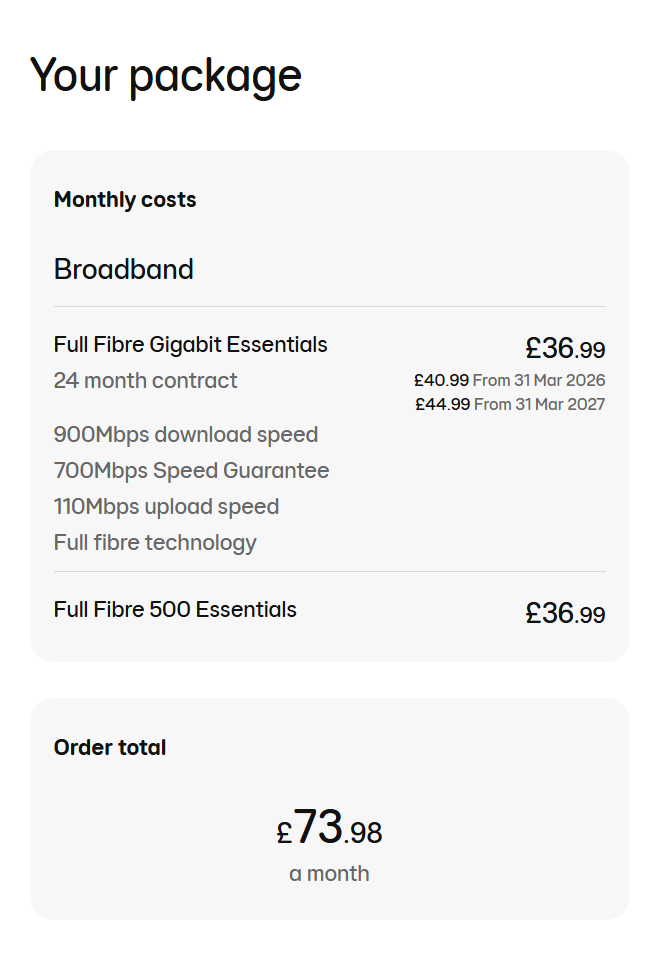The image size is (659, 960).
Task: Click the Broadband section title
Action: coord(124,269)
